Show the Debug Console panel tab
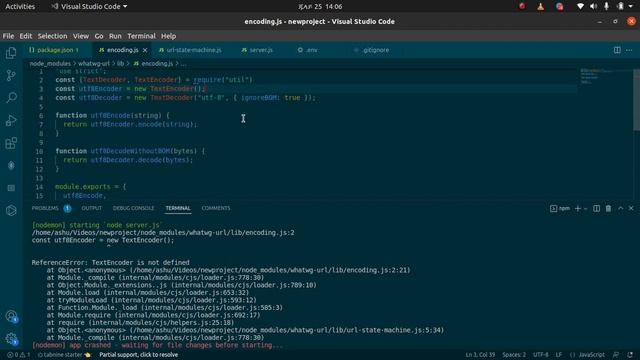This screenshot has width=640, height=360. pyautogui.click(x=133, y=208)
